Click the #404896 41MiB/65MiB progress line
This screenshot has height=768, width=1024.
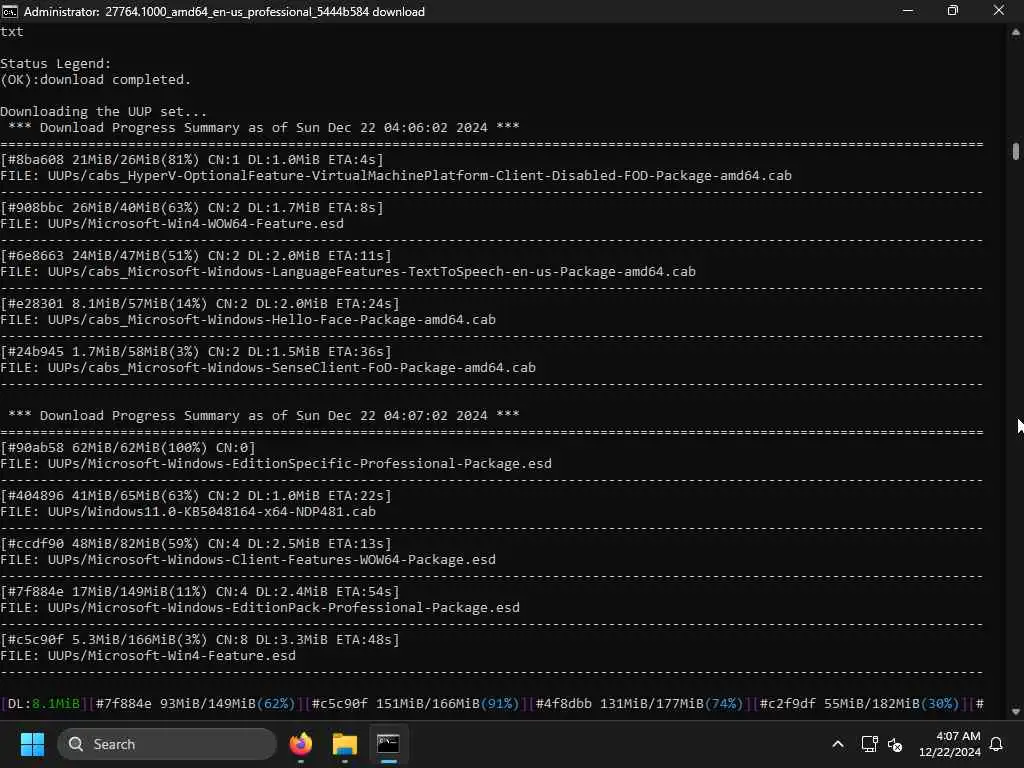coord(196,495)
